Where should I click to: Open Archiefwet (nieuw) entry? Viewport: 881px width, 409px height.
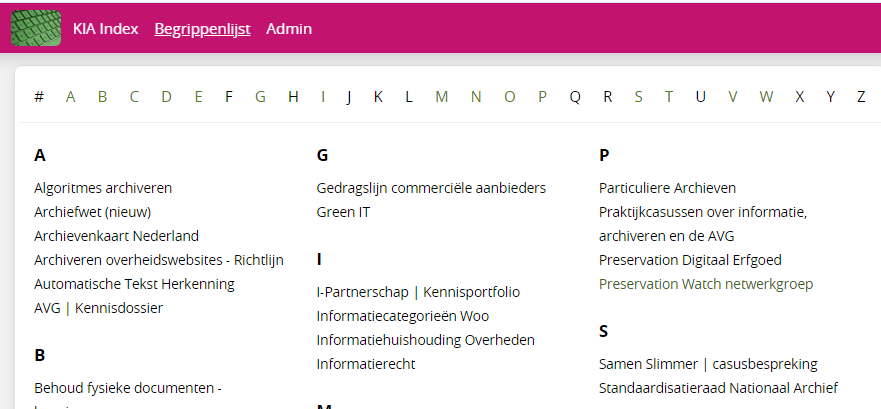pos(93,212)
